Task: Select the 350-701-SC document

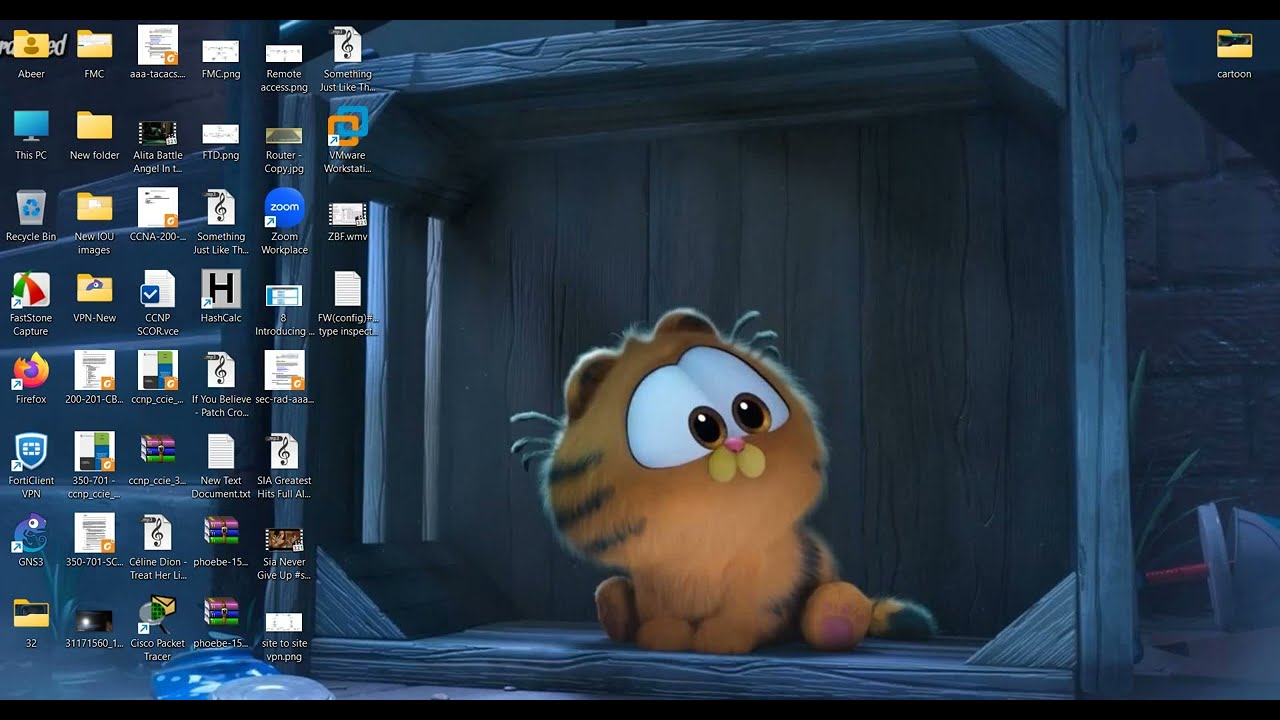Action: click(x=94, y=541)
